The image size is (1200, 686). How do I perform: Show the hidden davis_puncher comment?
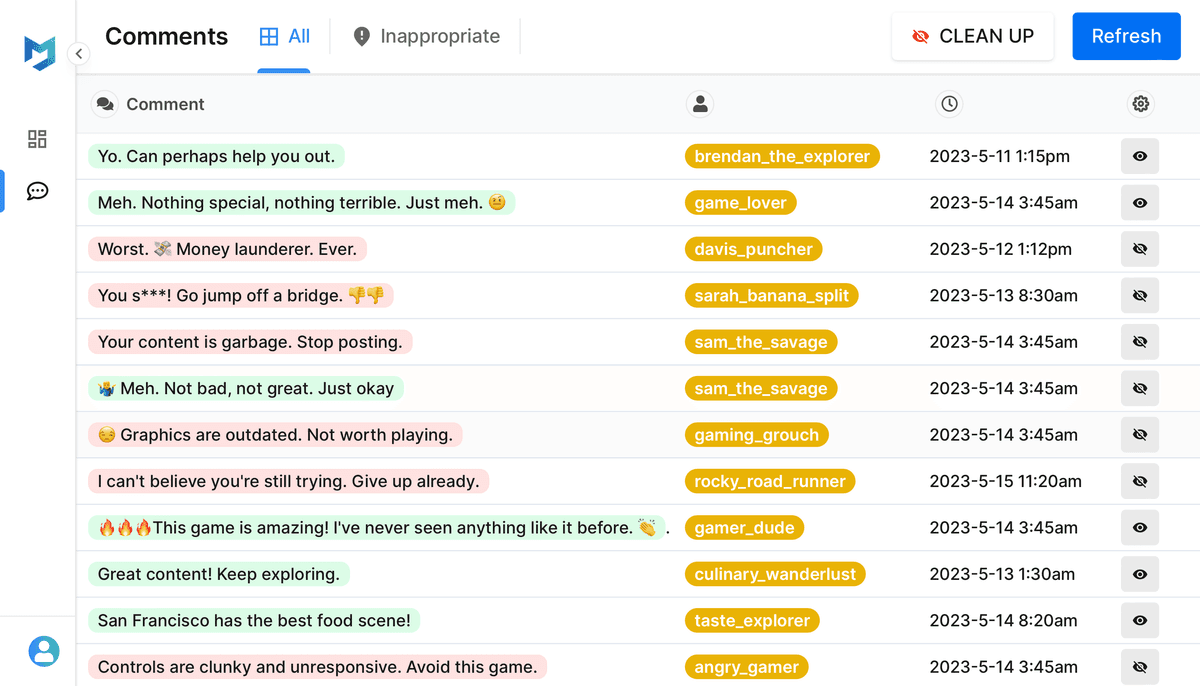click(x=1139, y=249)
